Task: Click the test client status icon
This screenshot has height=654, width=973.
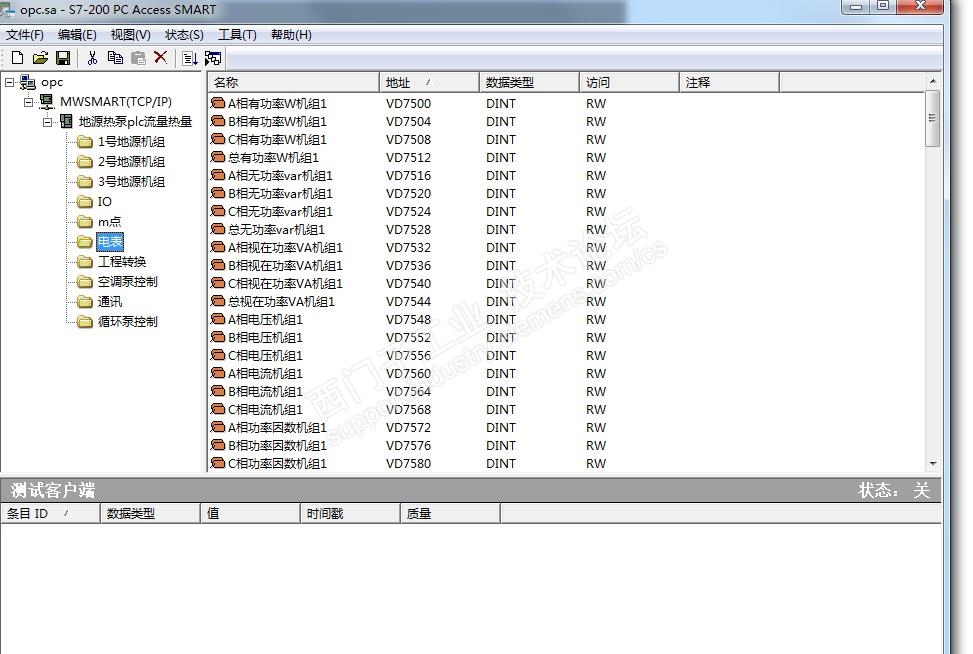Action: pos(213,58)
